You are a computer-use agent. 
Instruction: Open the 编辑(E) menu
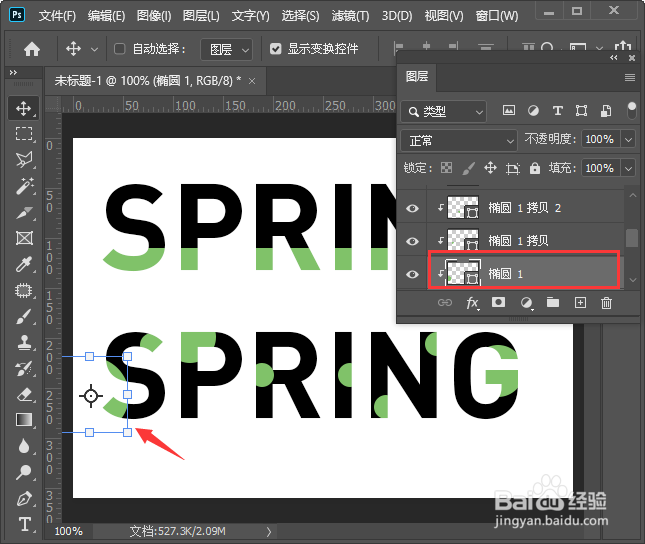(106, 16)
